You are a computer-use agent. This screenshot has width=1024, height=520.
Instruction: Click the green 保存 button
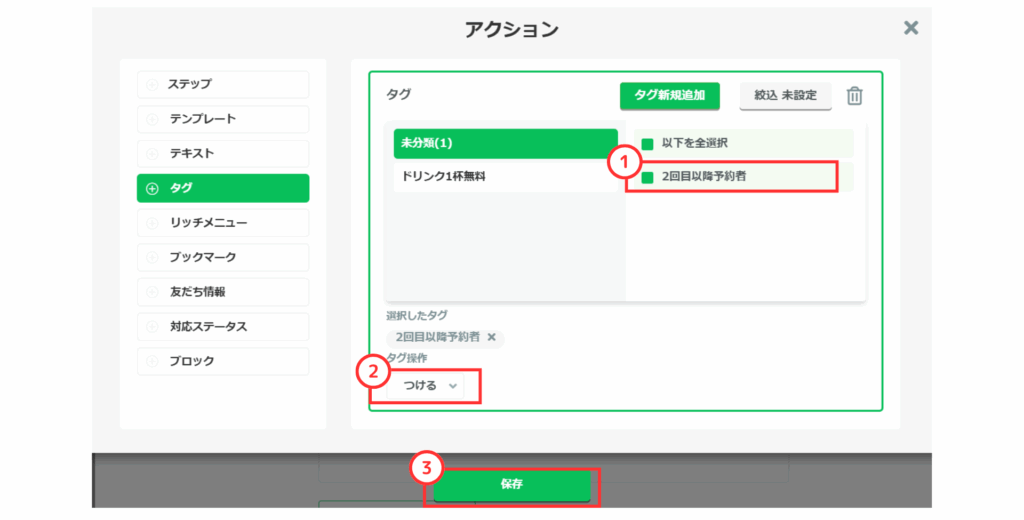(x=511, y=484)
